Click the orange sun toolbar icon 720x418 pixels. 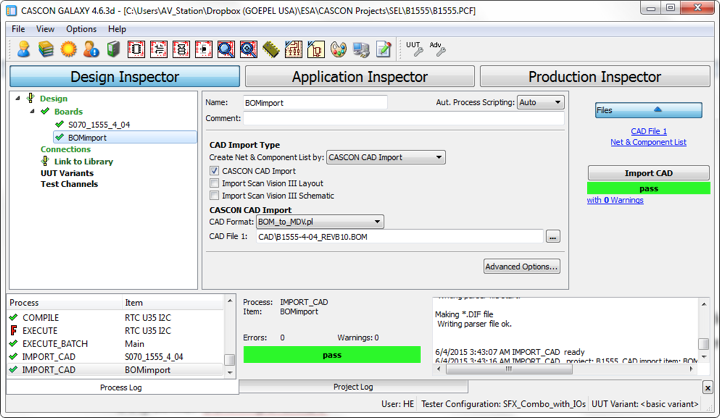[x=68, y=49]
